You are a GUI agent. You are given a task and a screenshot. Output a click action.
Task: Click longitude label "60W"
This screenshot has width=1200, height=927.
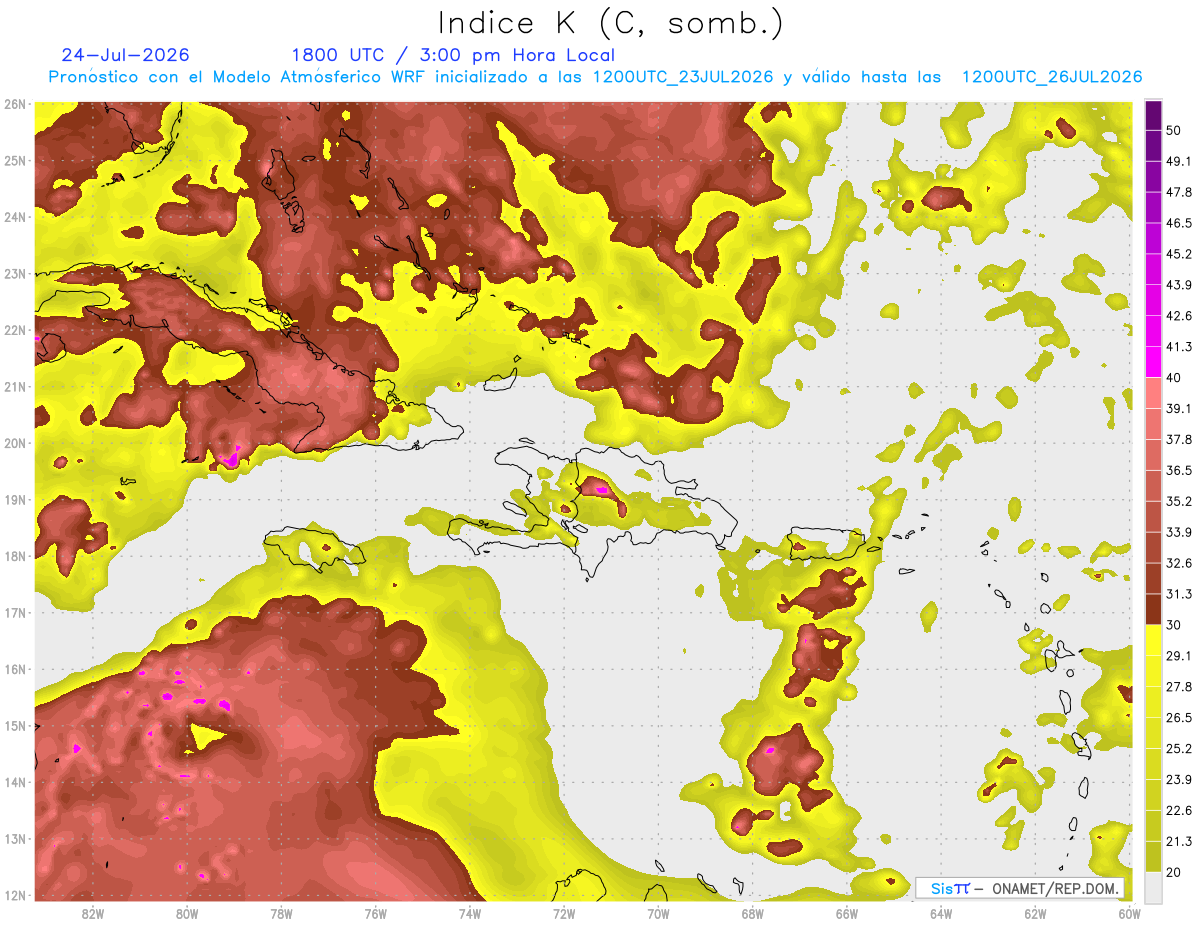1129,913
